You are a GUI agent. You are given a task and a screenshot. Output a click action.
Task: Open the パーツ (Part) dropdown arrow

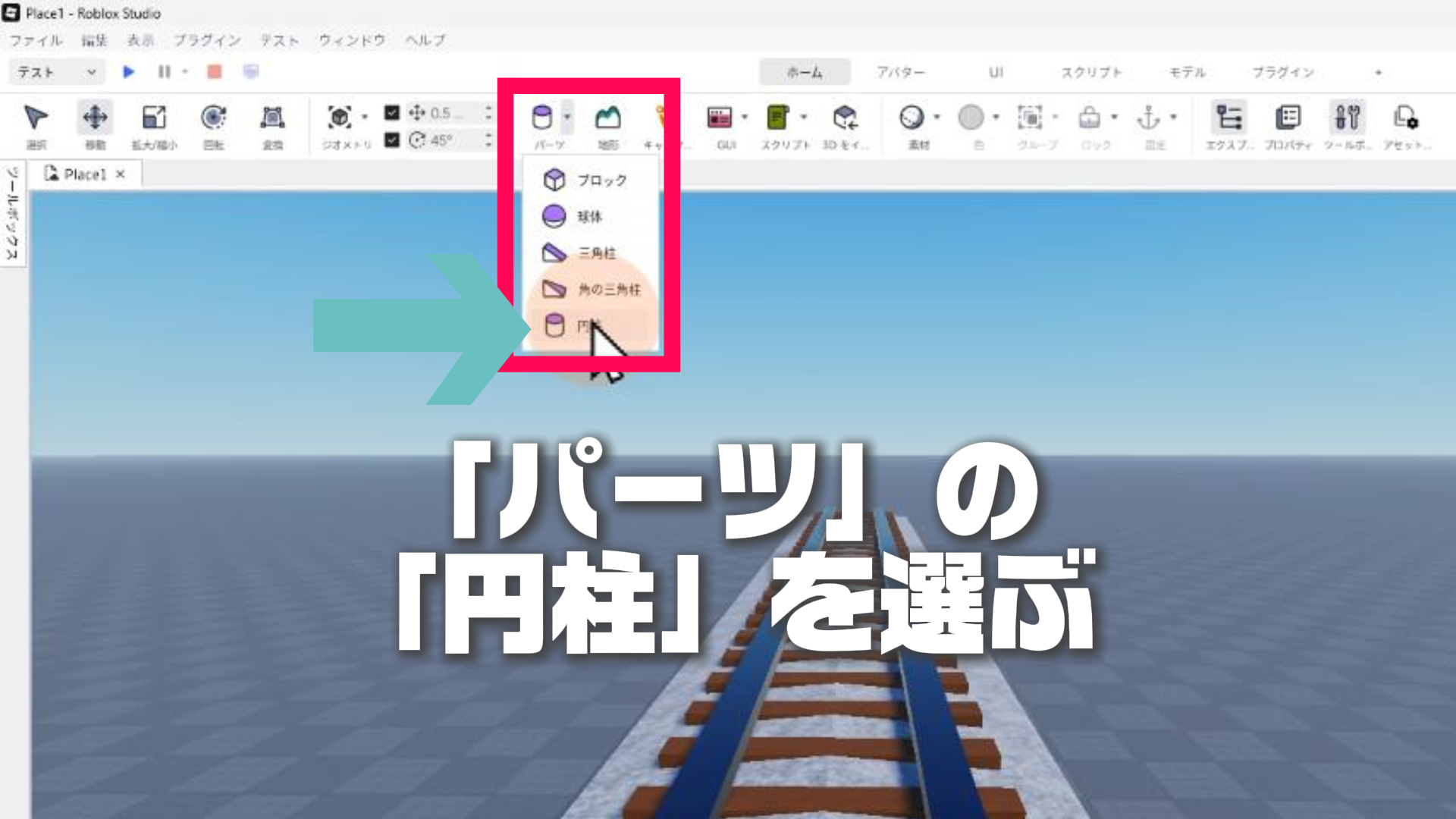[x=566, y=117]
